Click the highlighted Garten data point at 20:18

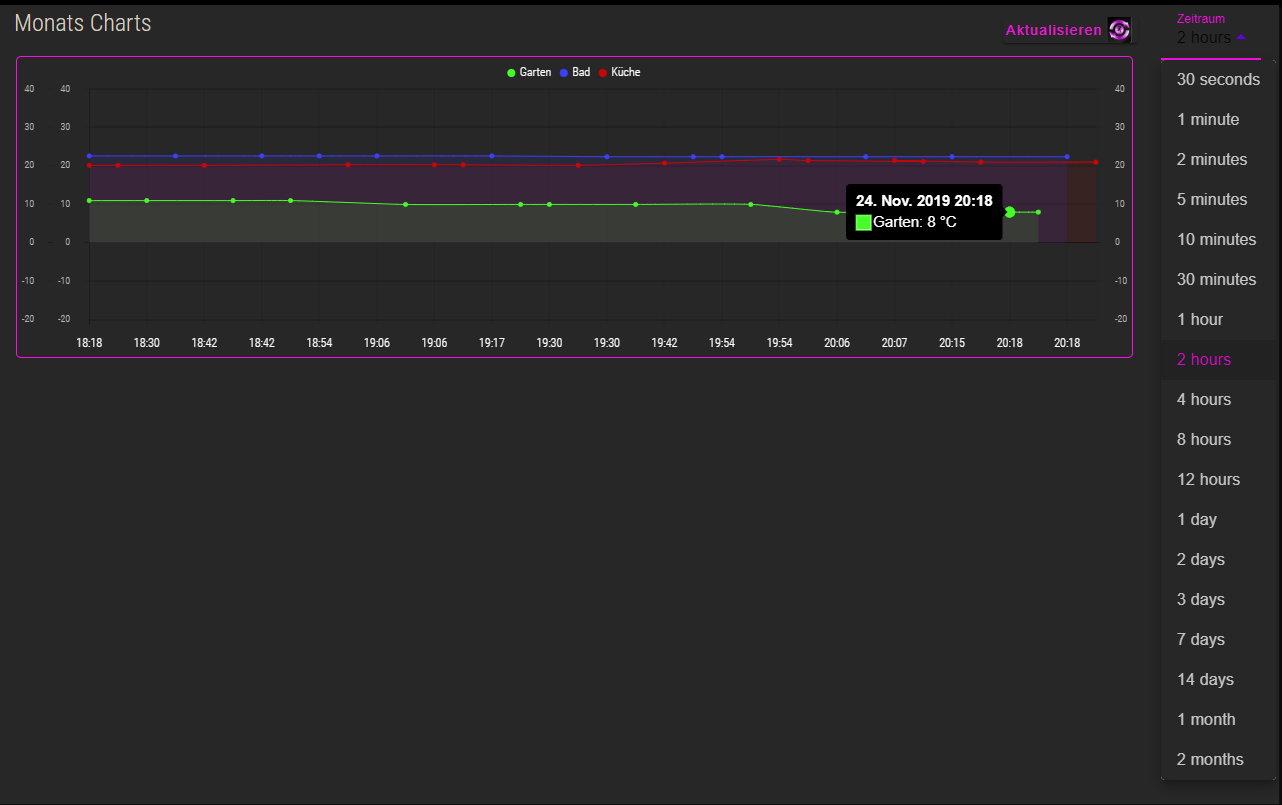[x=1010, y=212]
